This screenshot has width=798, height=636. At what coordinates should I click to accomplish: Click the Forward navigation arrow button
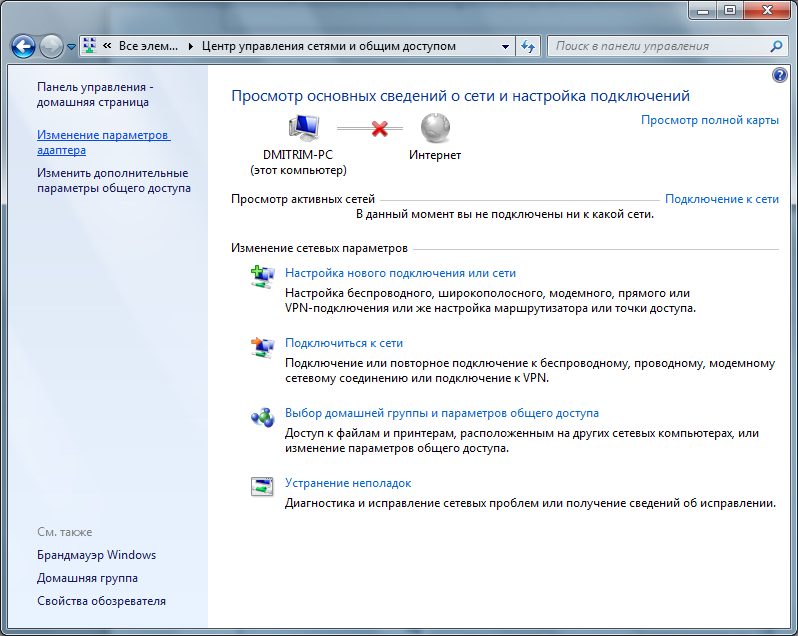pos(51,46)
